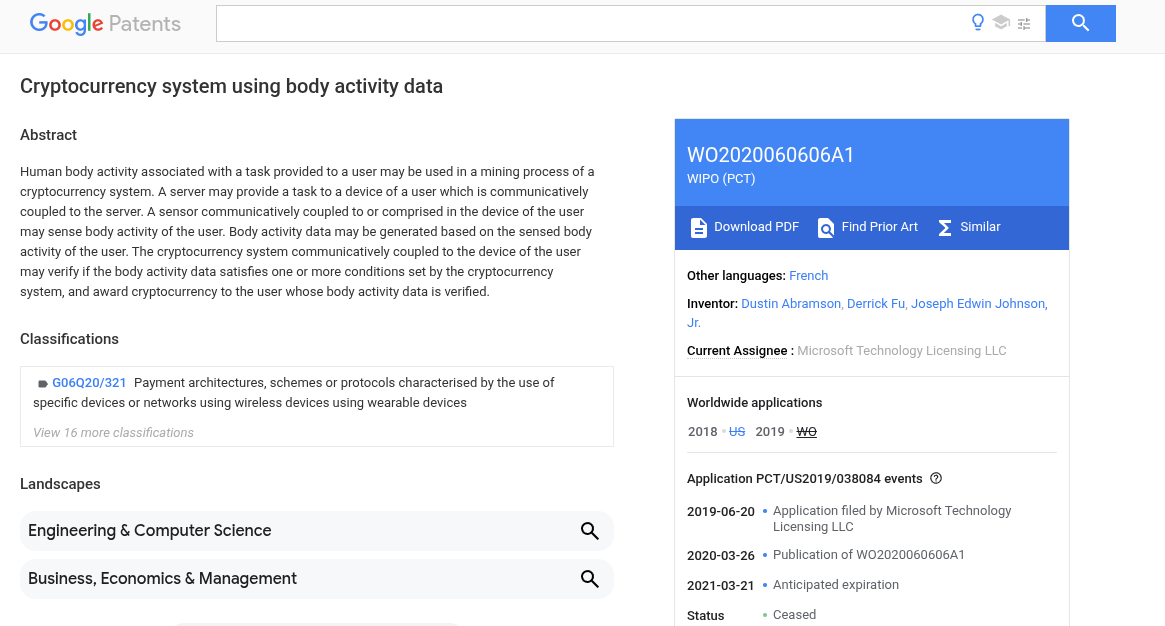
Task: Click the patent title heading
Action: coord(231,86)
